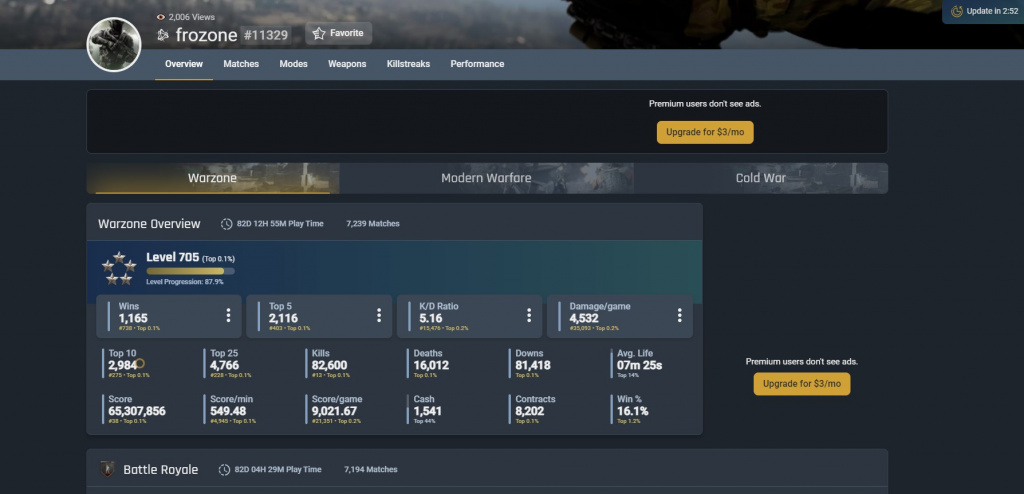This screenshot has width=1024, height=494.
Task: Open the Overview tab
Action: pos(184,64)
